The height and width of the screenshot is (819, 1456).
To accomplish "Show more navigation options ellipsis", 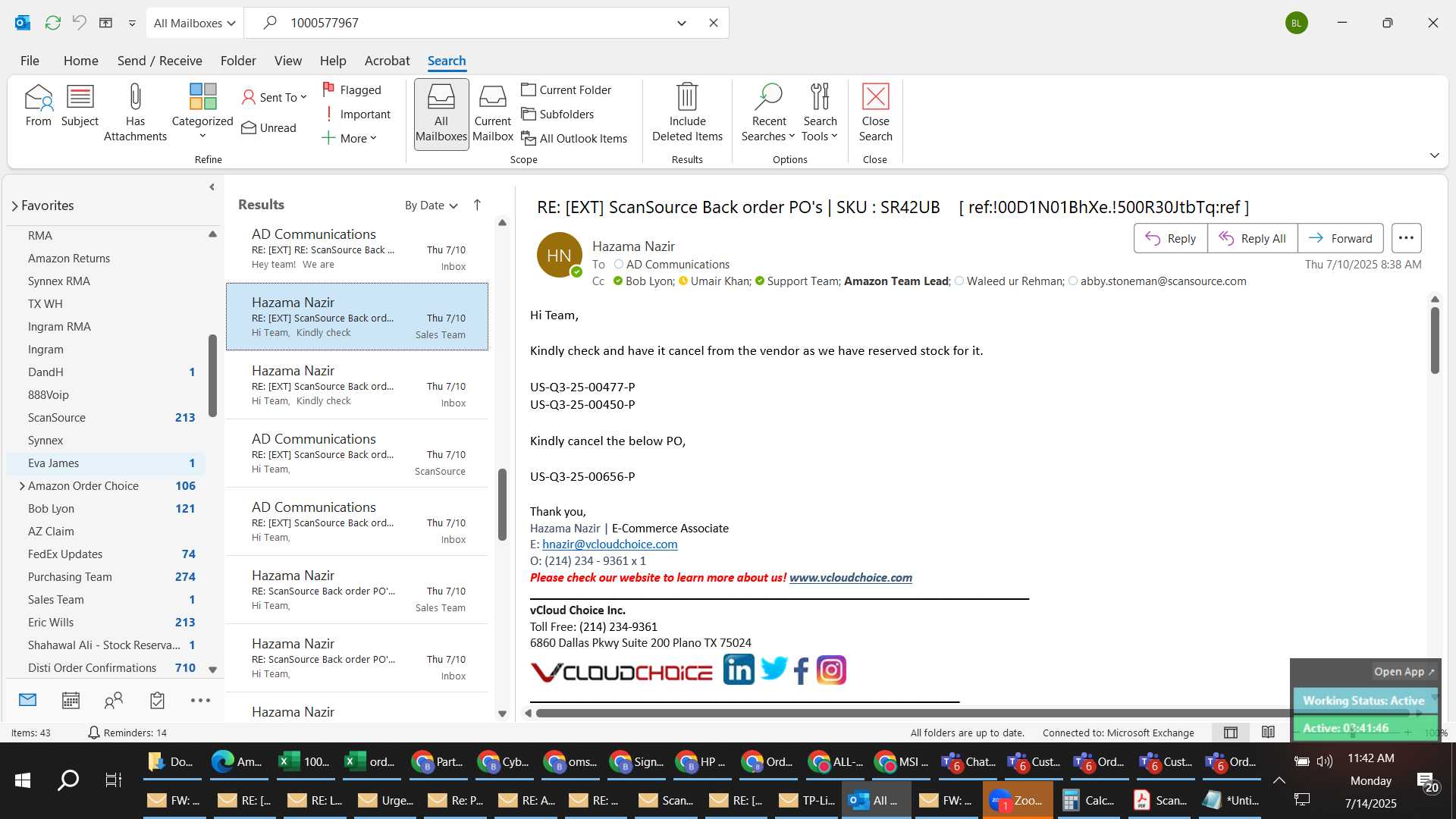I will tap(200, 700).
